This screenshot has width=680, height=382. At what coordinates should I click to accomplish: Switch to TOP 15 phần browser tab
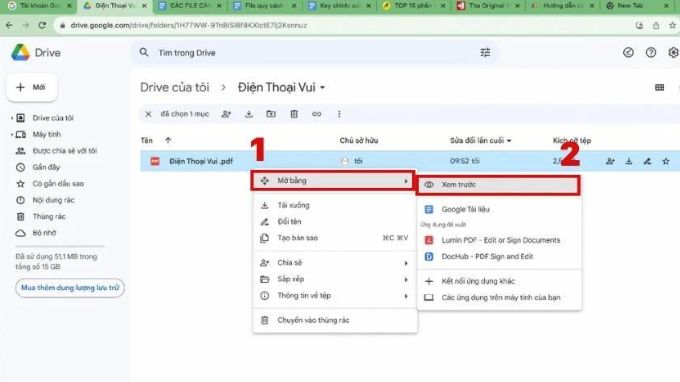point(415,6)
